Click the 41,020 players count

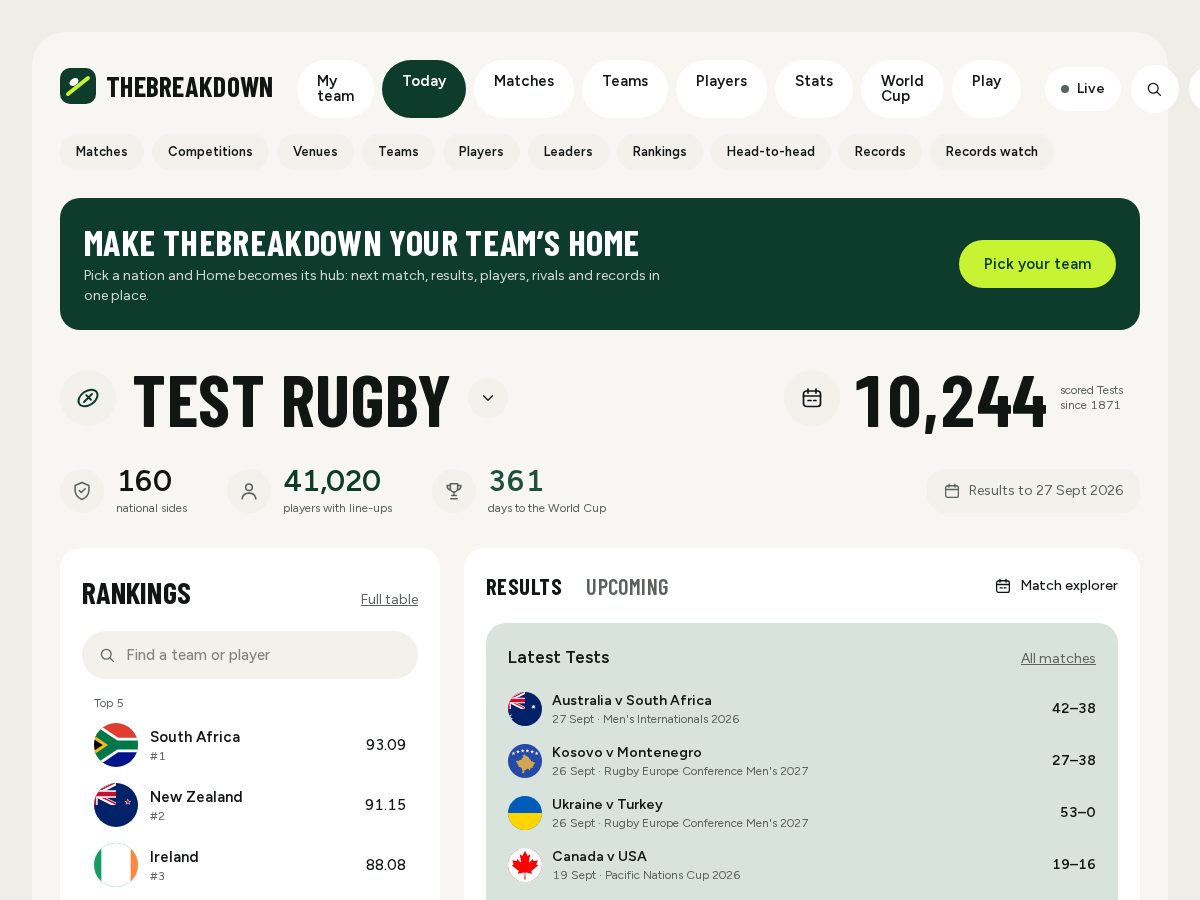(x=332, y=482)
